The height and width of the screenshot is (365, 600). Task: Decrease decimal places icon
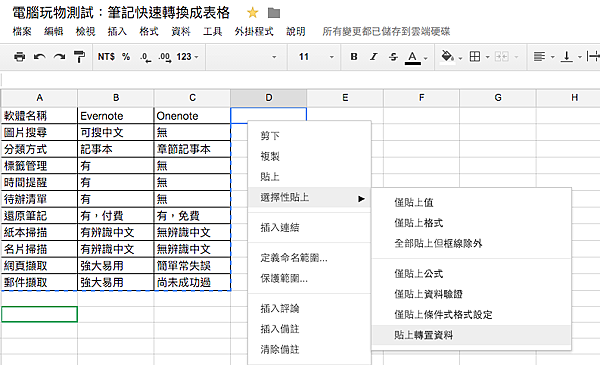(x=145, y=57)
